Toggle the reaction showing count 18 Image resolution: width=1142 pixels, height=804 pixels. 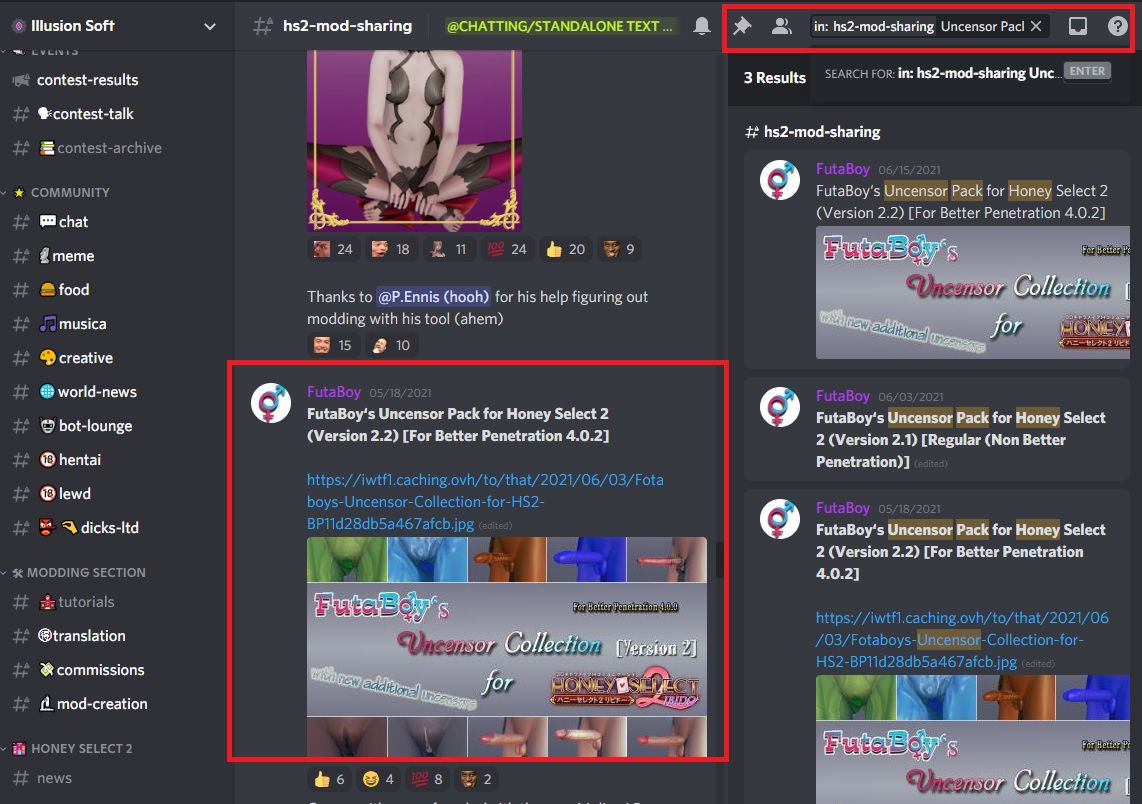(x=390, y=249)
